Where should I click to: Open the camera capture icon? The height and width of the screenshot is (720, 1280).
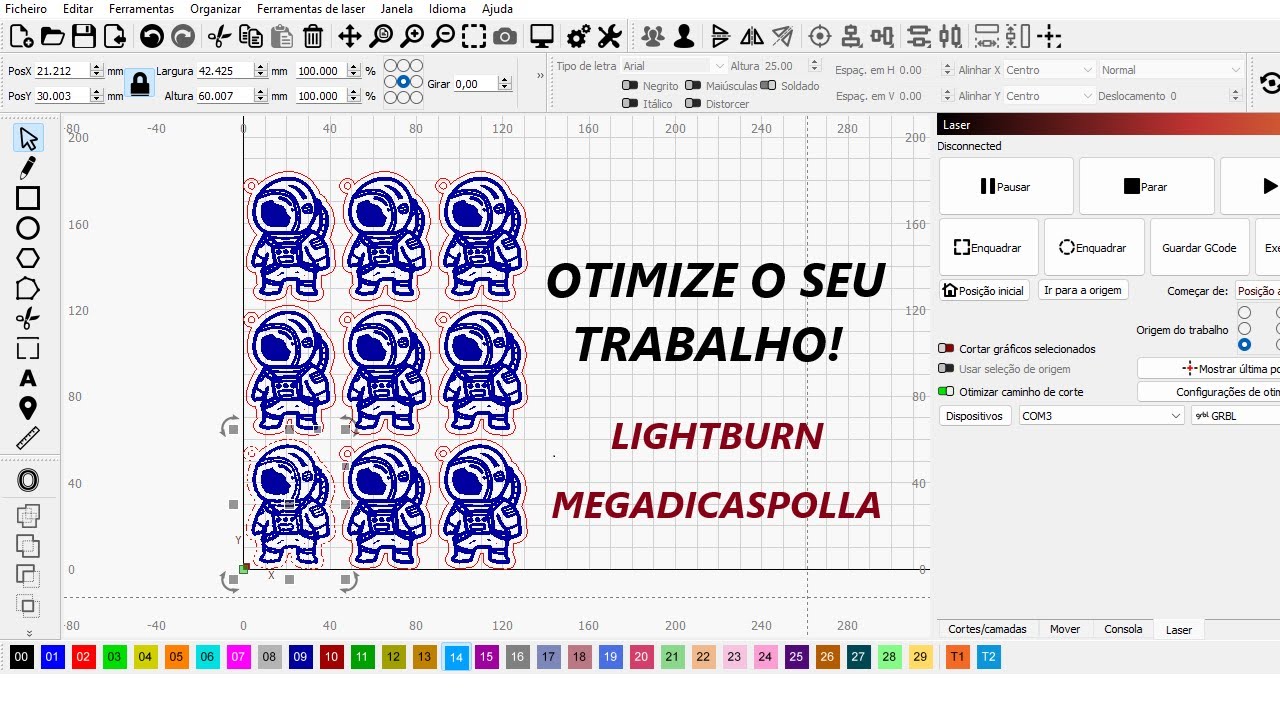tap(505, 37)
